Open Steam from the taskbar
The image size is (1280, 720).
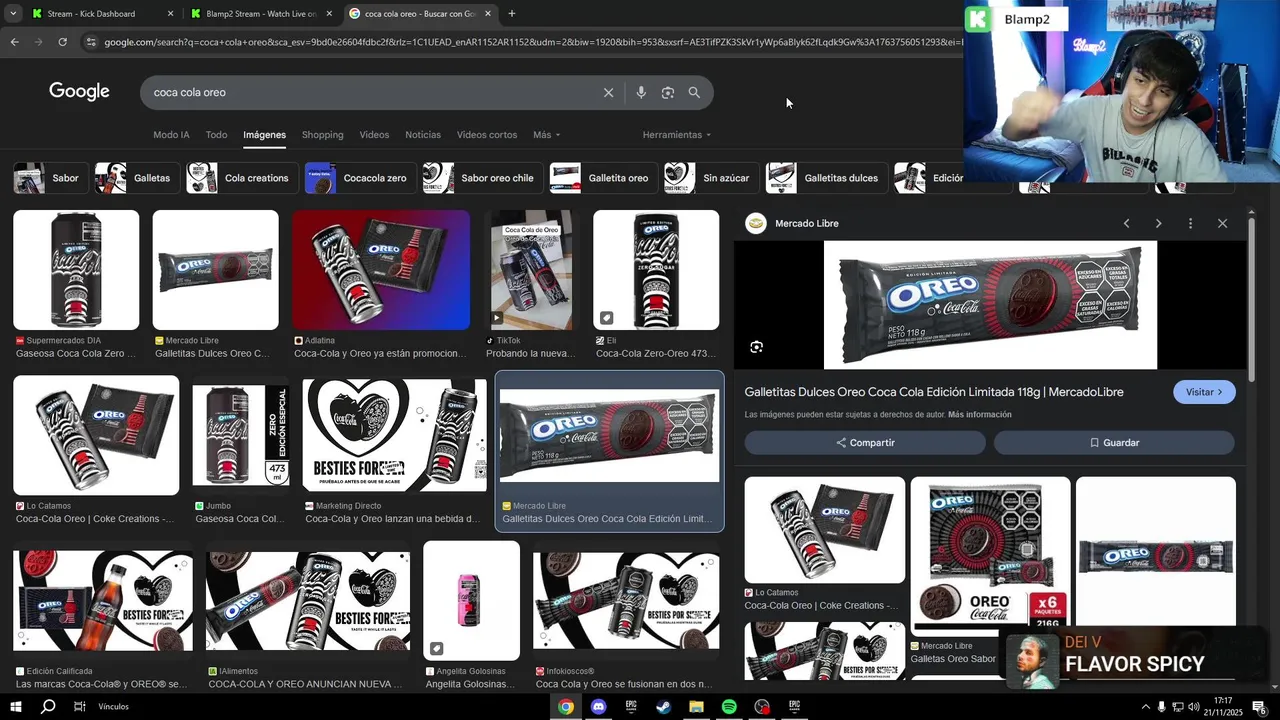pos(663,707)
